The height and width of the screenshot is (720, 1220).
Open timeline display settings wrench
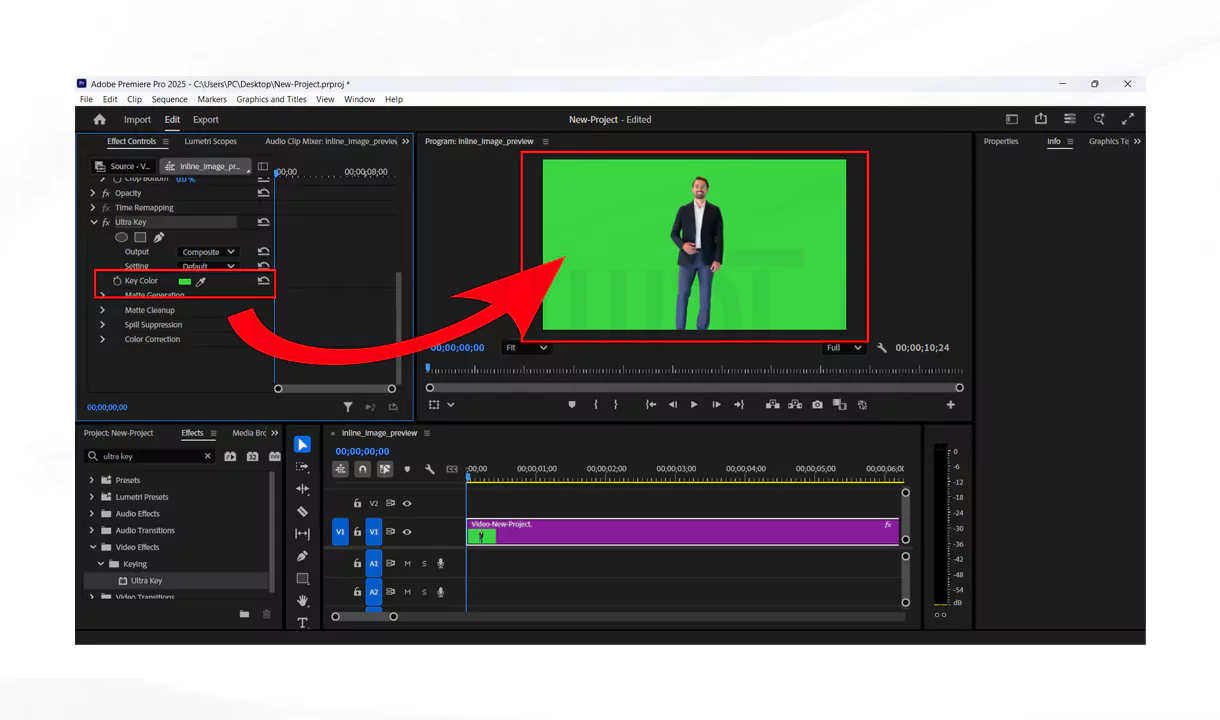point(429,469)
